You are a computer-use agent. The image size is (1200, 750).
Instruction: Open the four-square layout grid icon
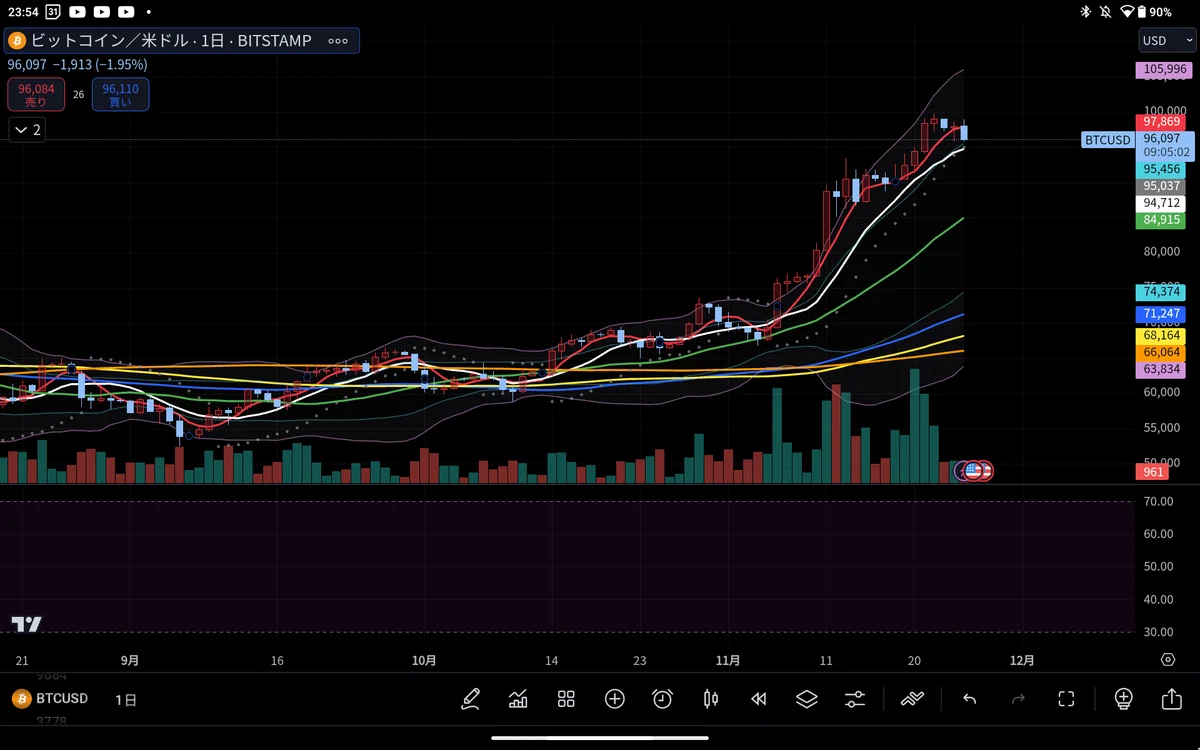tap(566, 699)
